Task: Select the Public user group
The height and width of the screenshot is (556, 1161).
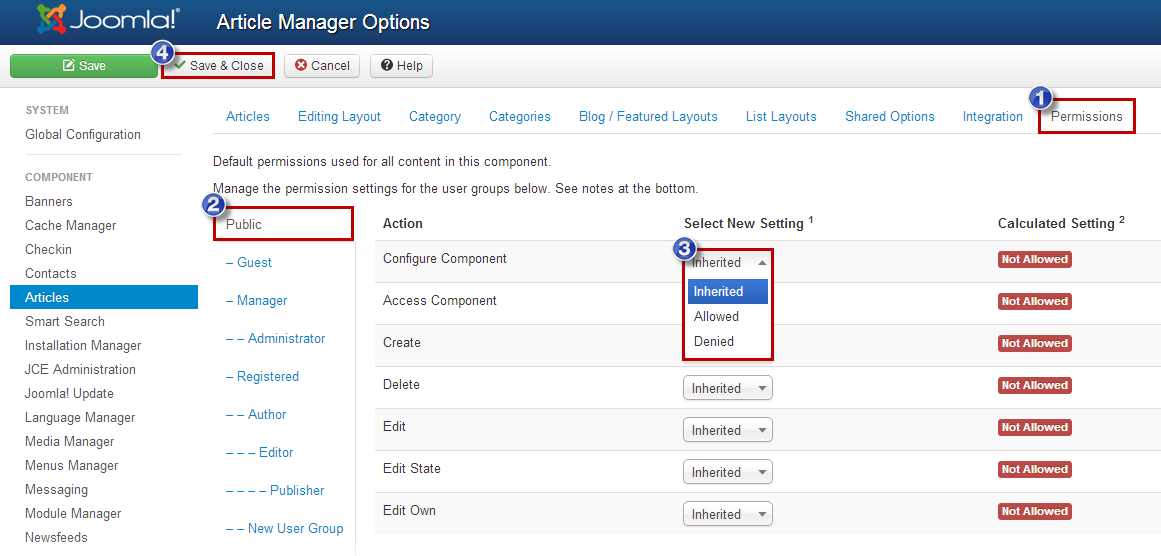Action: 284,224
